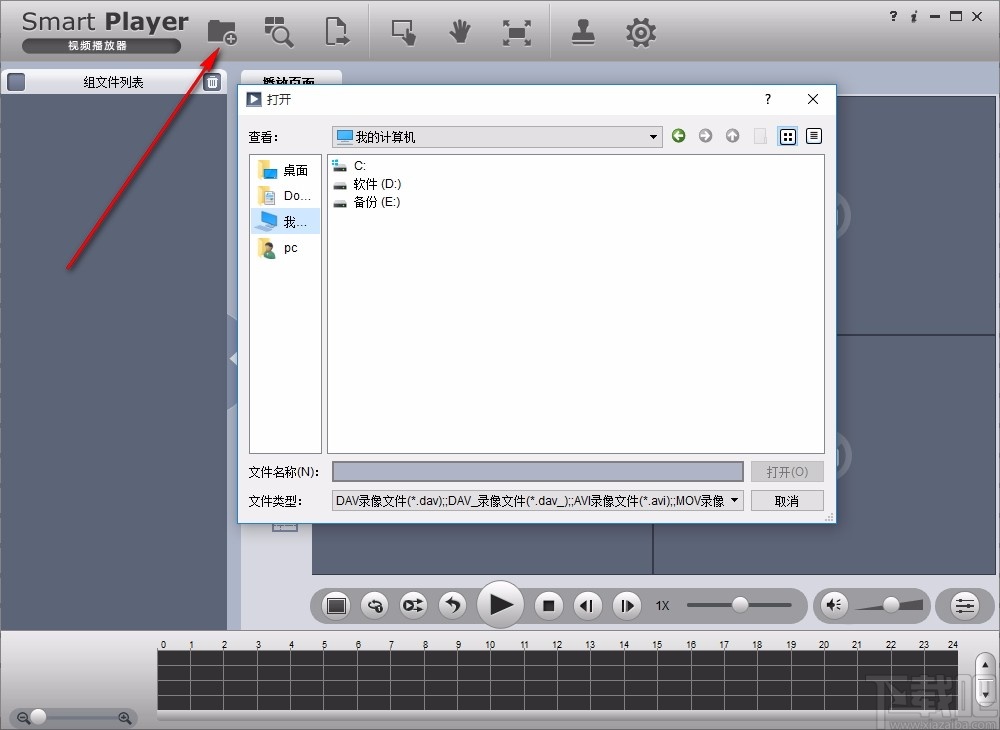Adjust the volume slider
This screenshot has height=730, width=1000.
click(x=891, y=604)
